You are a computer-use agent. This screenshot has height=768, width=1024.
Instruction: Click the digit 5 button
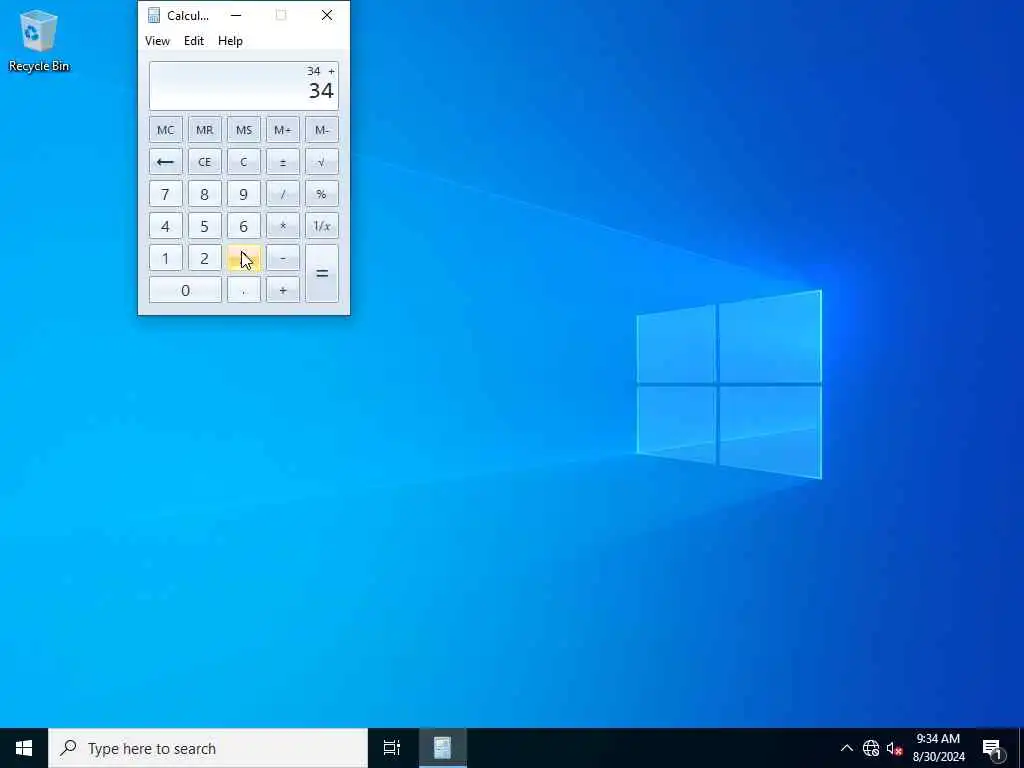204,226
